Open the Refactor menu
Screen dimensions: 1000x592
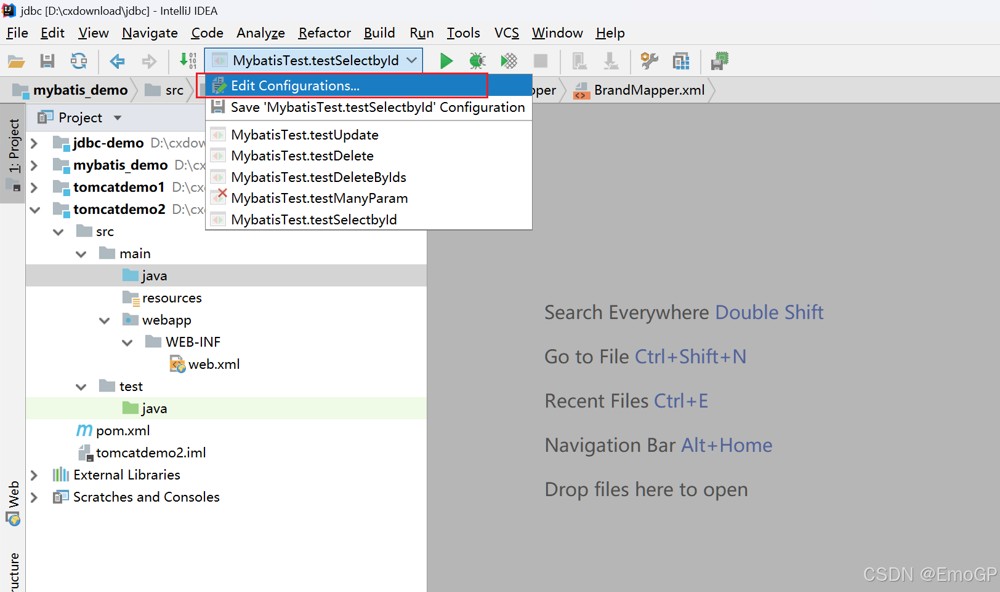(x=325, y=33)
